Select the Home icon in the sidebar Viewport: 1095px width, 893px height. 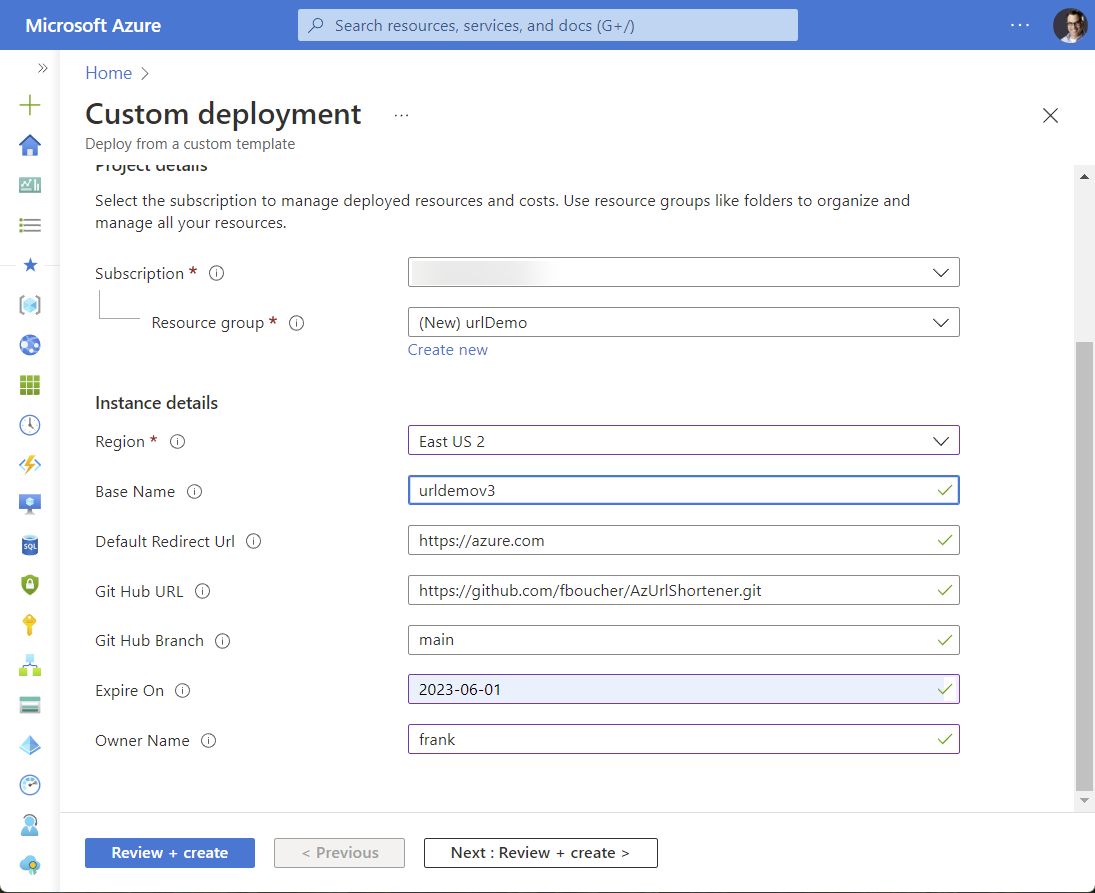point(29,144)
